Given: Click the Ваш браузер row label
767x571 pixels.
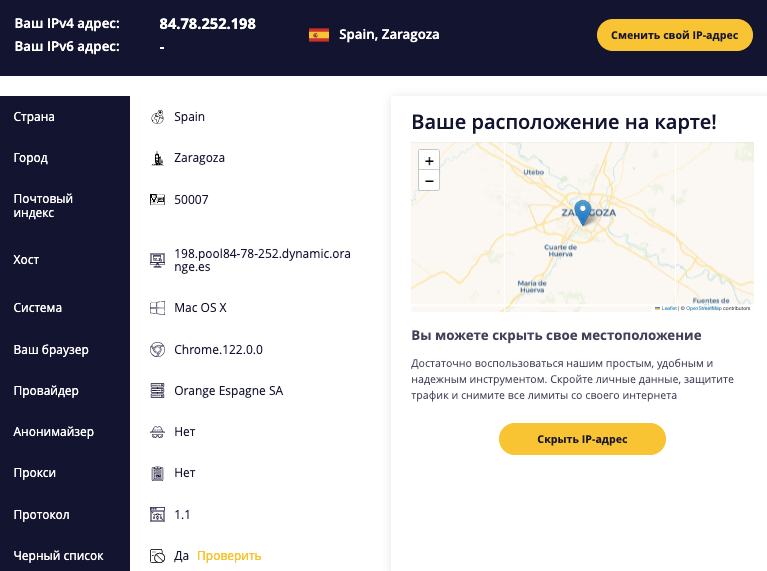Looking at the screenshot, I should pos(51,350).
